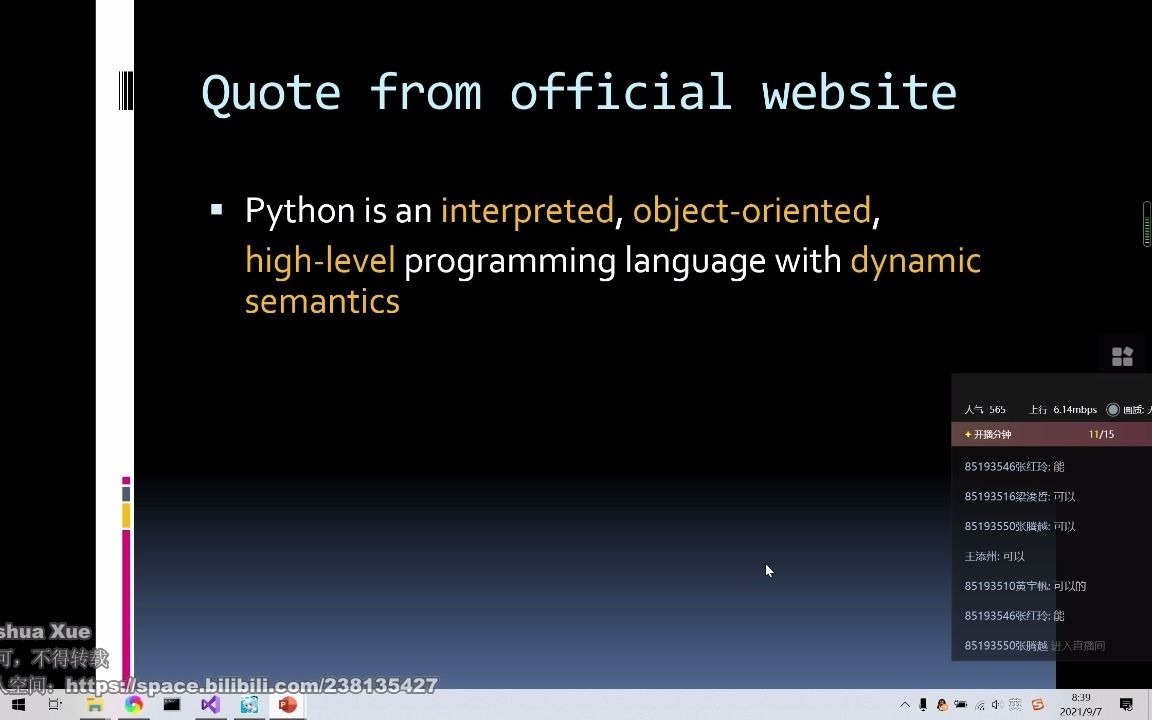Open the Windows Start menu
The width and height of the screenshot is (1152, 720).
[x=18, y=705]
